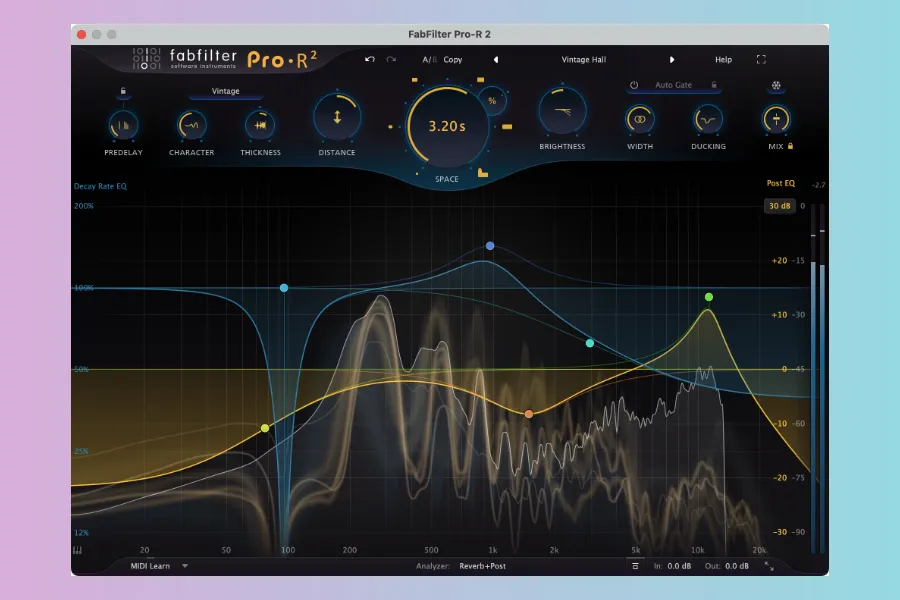This screenshot has width=900, height=600.
Task: Open the Help menu
Action: tap(723, 60)
